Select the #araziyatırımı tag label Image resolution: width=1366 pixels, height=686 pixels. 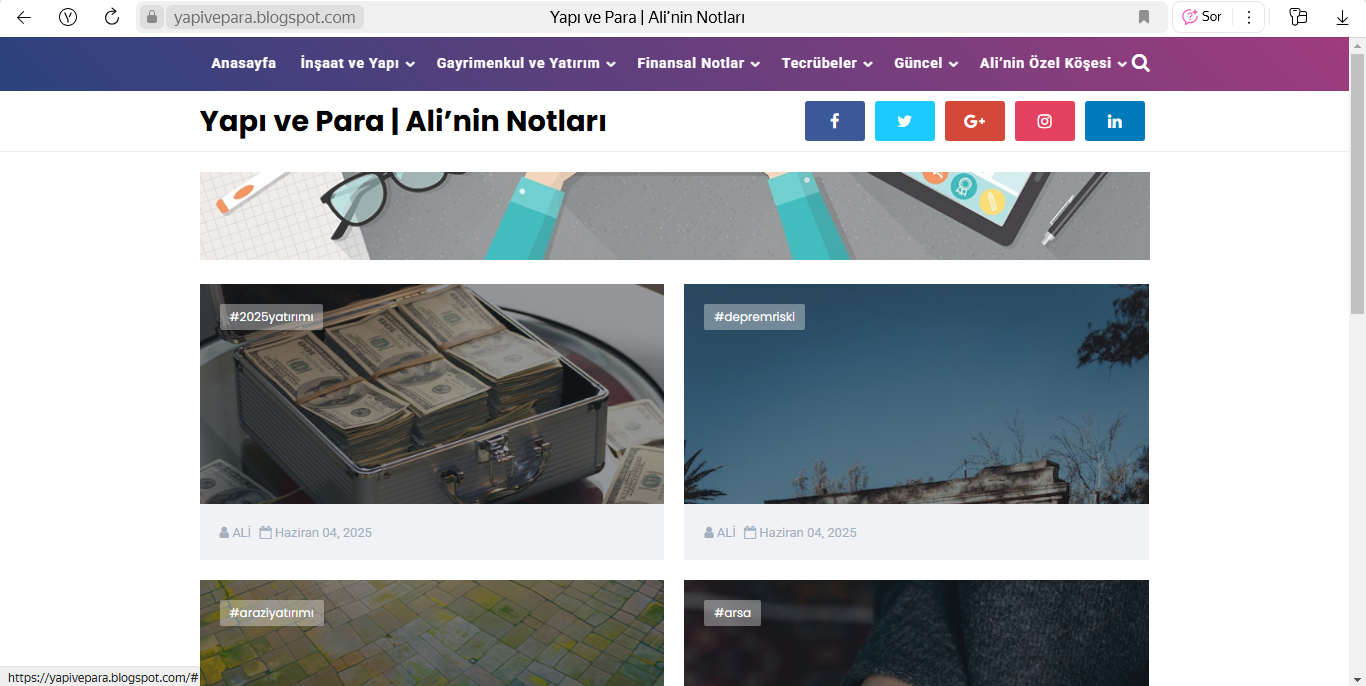point(272,613)
